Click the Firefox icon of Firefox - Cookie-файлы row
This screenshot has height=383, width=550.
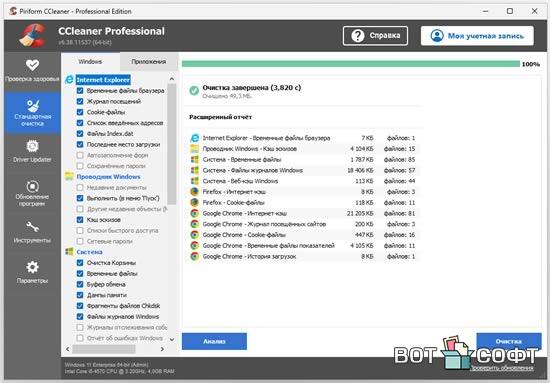(x=194, y=203)
